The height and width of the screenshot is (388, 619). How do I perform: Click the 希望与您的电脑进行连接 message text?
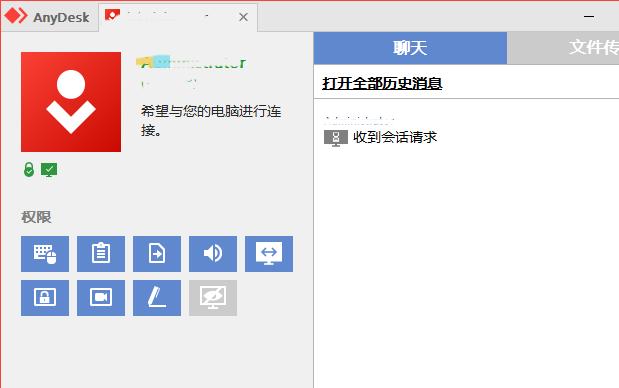pyautogui.click(x=211, y=121)
